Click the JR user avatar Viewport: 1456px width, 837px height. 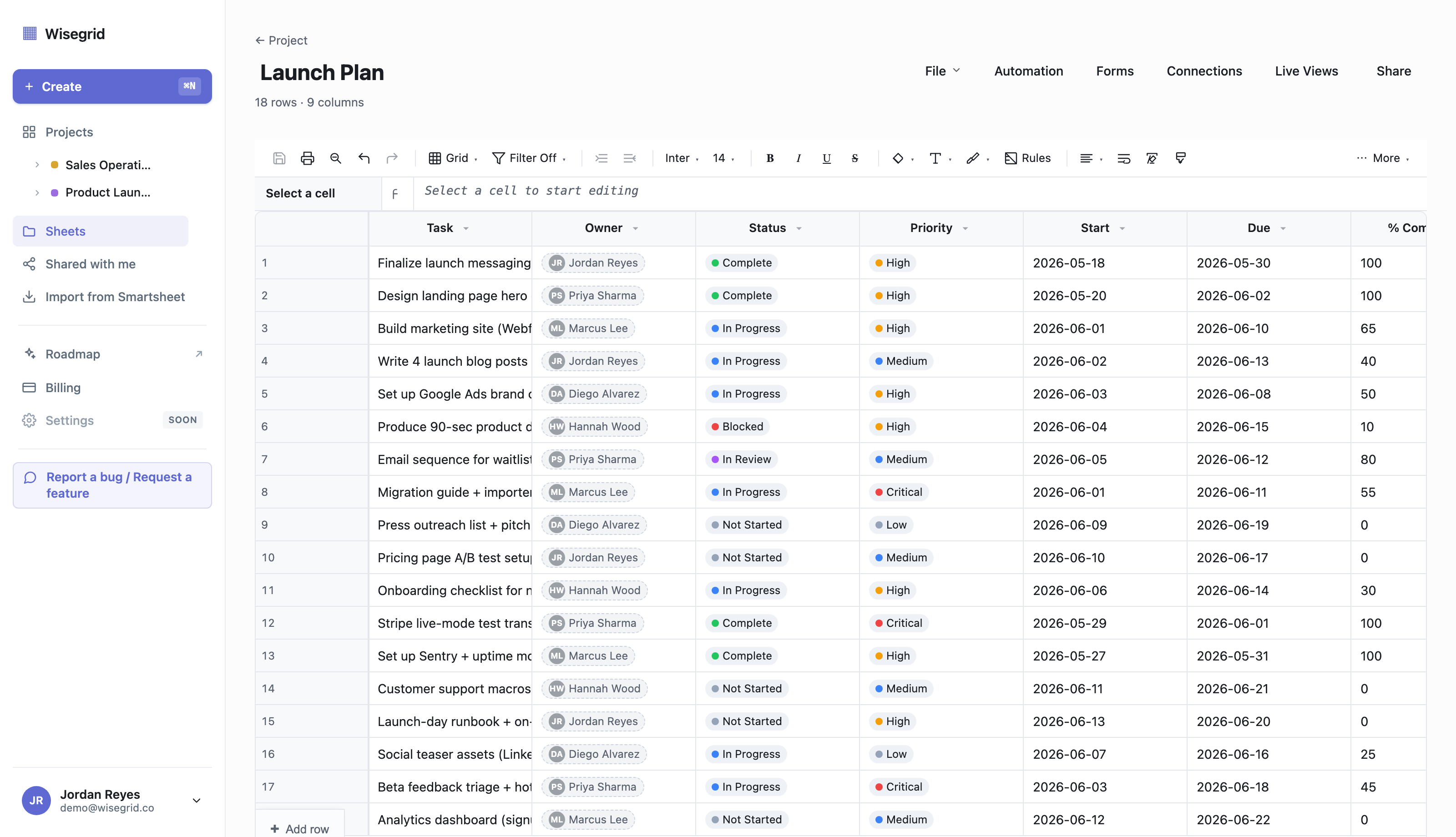click(x=36, y=800)
